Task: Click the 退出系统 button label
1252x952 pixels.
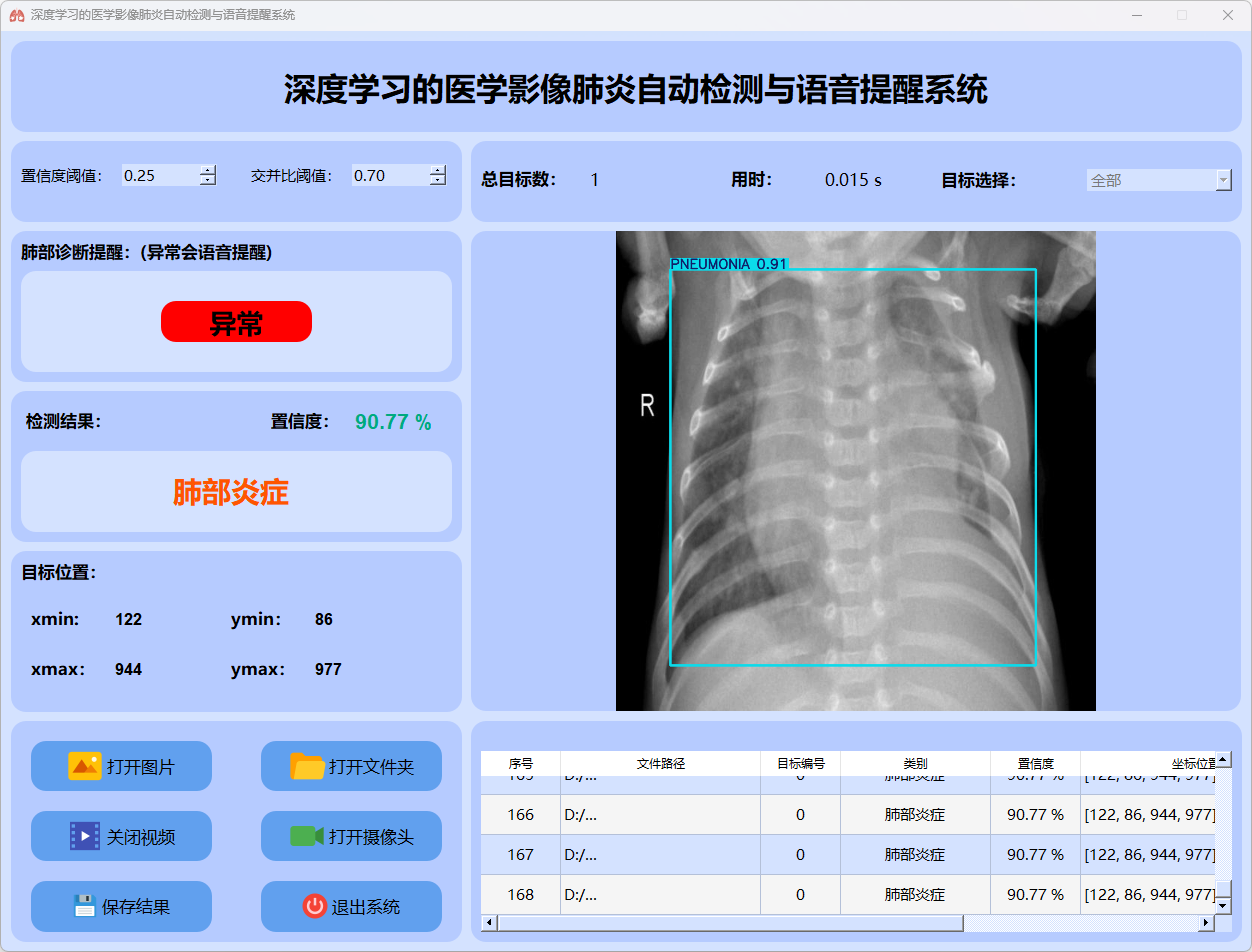Action: tap(366, 907)
